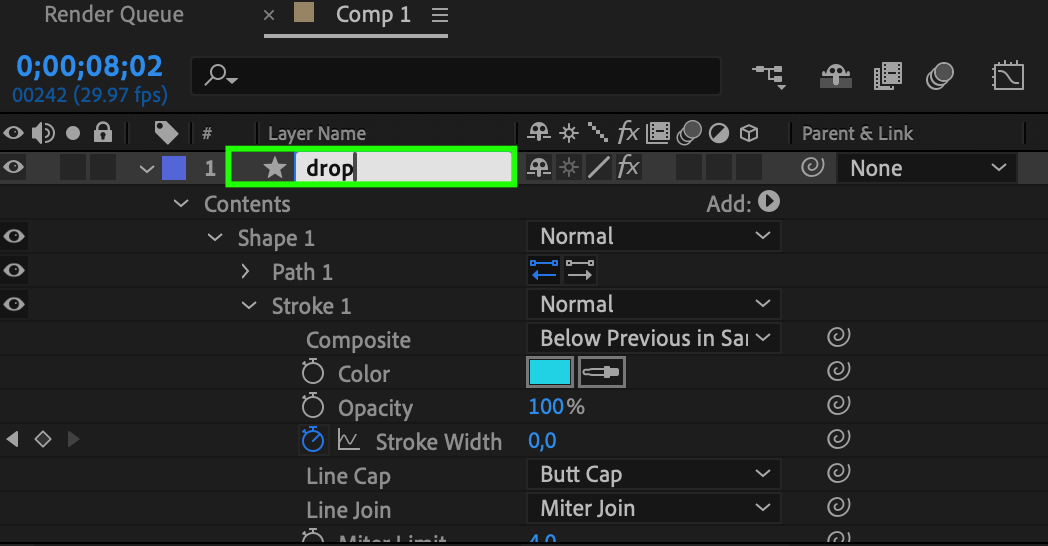Switch to the Render Queue tab
The width and height of the screenshot is (1048, 546).
[114, 15]
